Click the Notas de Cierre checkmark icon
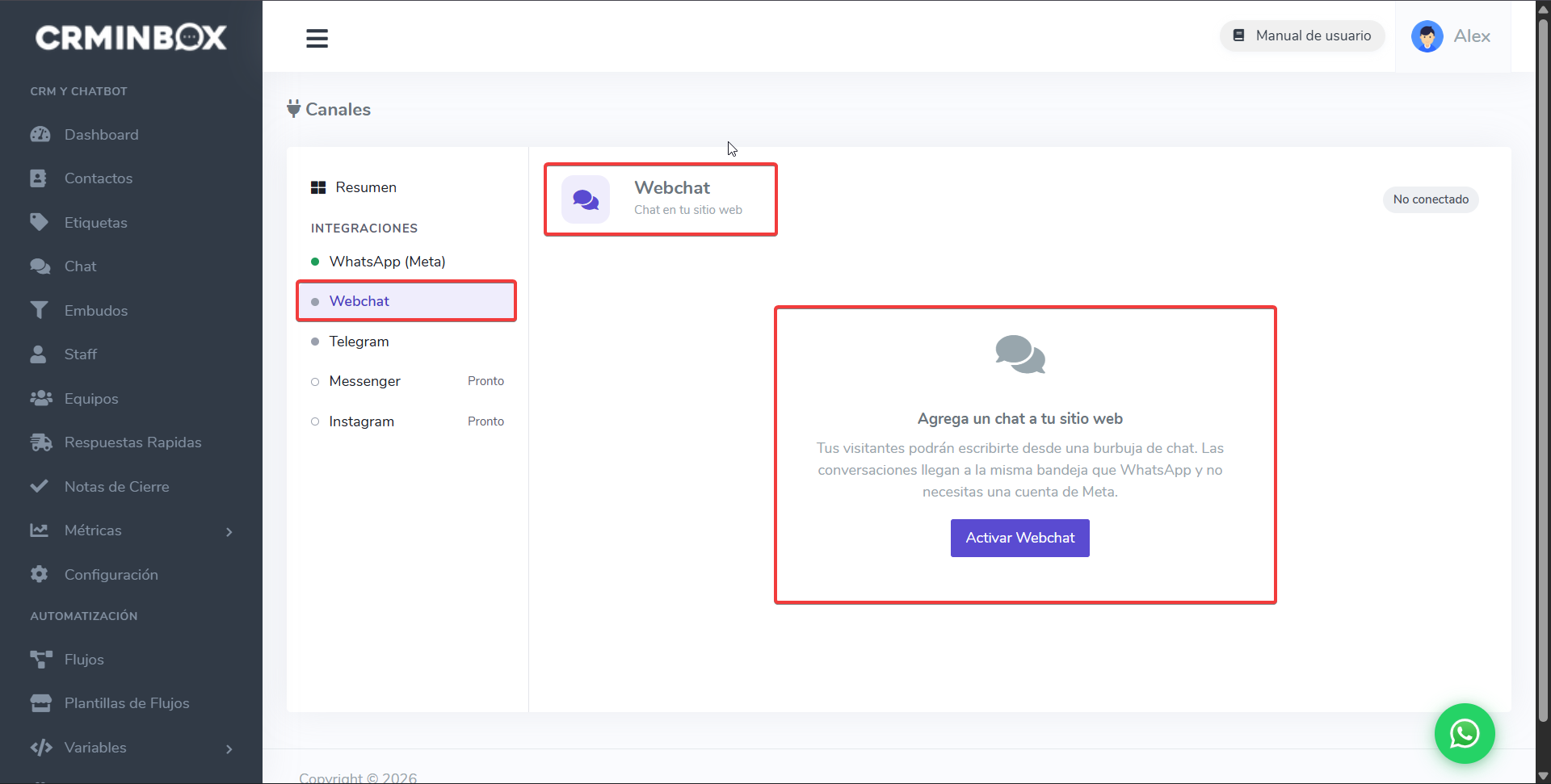The image size is (1551, 784). [39, 486]
